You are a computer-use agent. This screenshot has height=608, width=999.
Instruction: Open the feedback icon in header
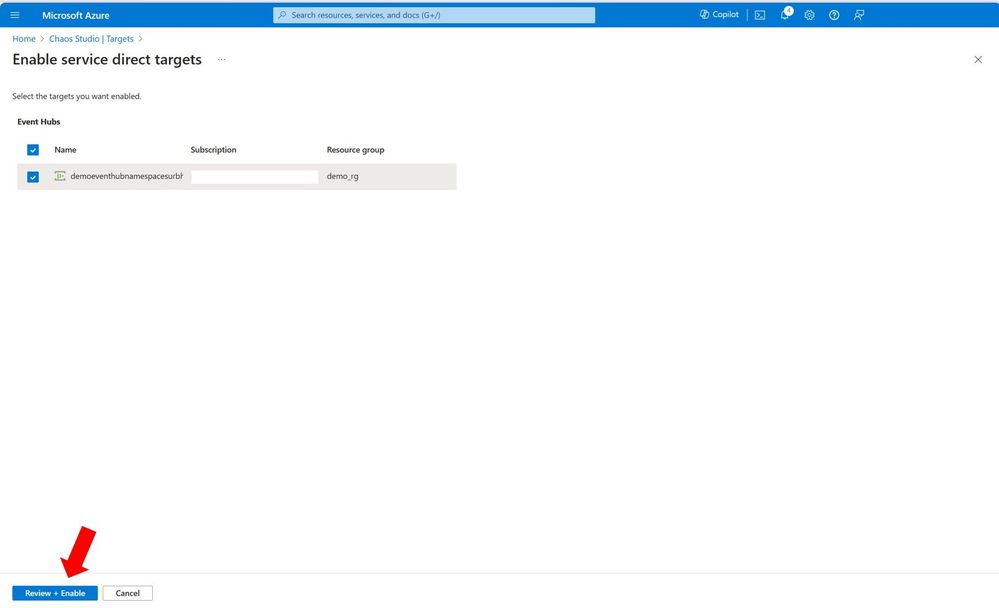[859, 15]
